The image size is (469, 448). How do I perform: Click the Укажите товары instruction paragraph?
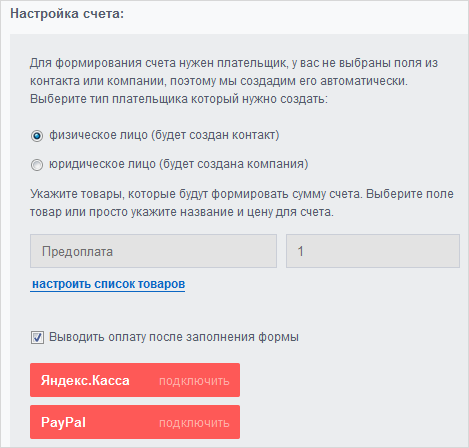(242, 203)
